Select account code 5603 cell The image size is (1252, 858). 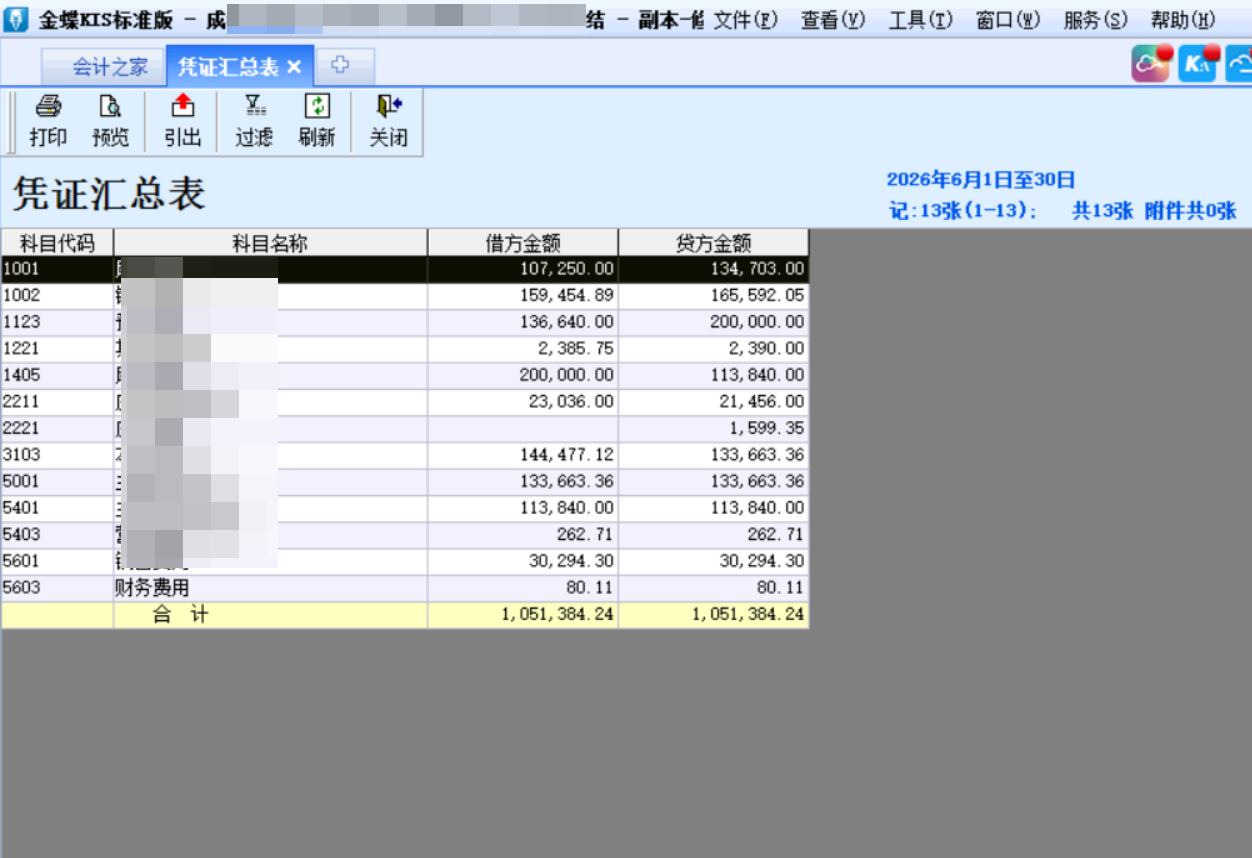coord(57,587)
